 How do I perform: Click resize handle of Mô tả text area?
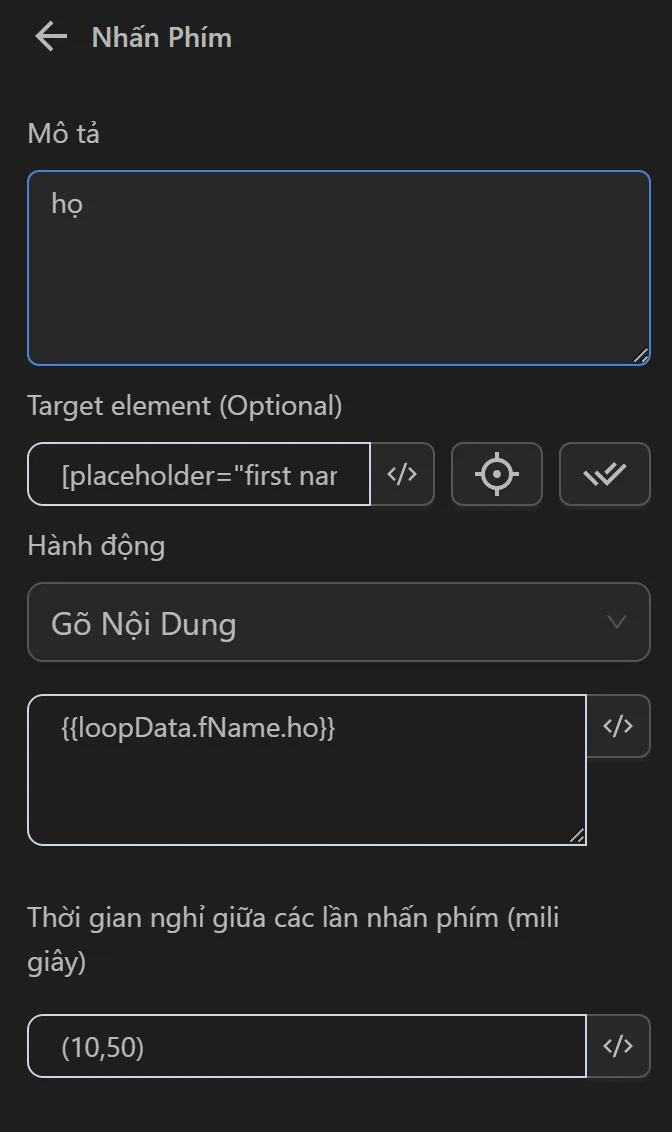click(x=641, y=355)
